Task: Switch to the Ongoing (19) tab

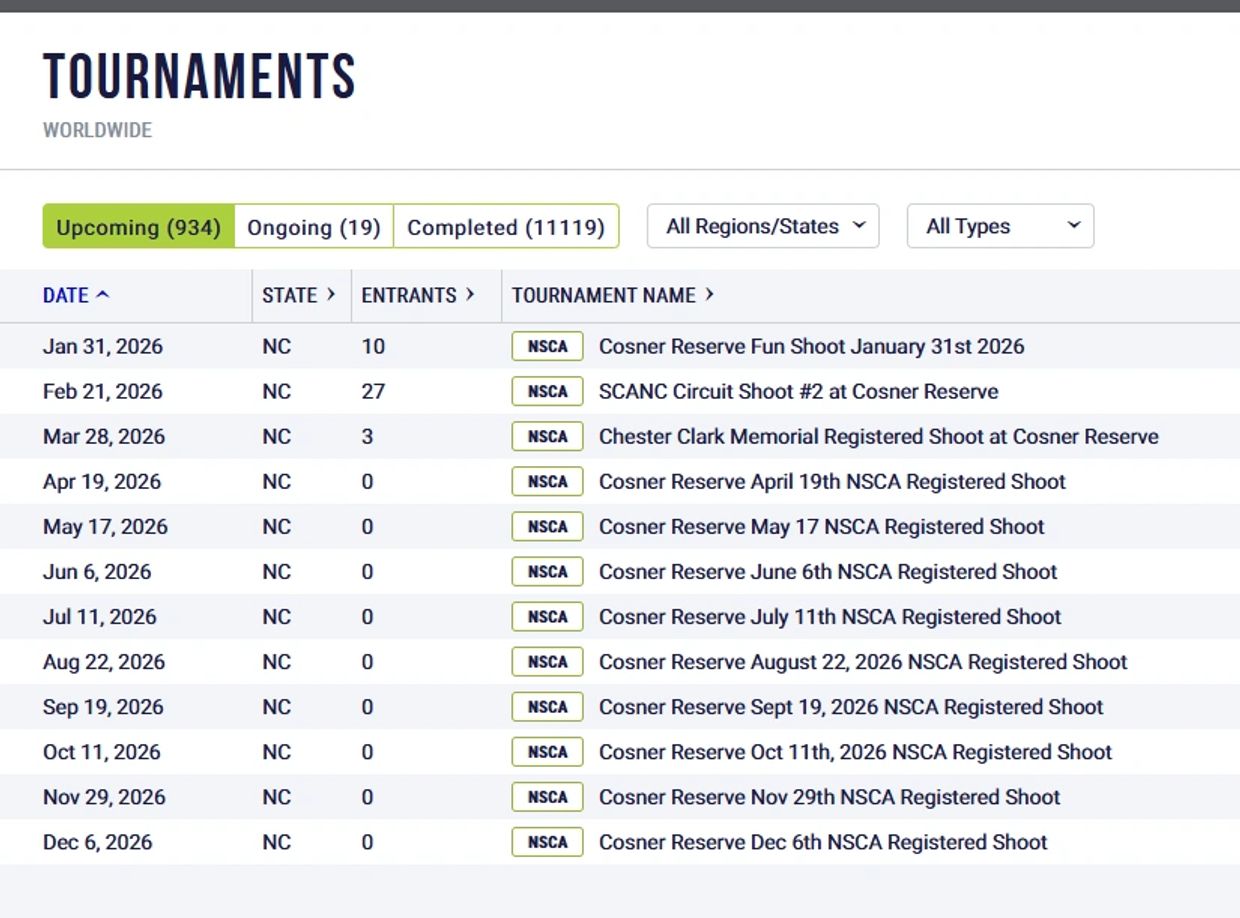Action: pyautogui.click(x=314, y=227)
